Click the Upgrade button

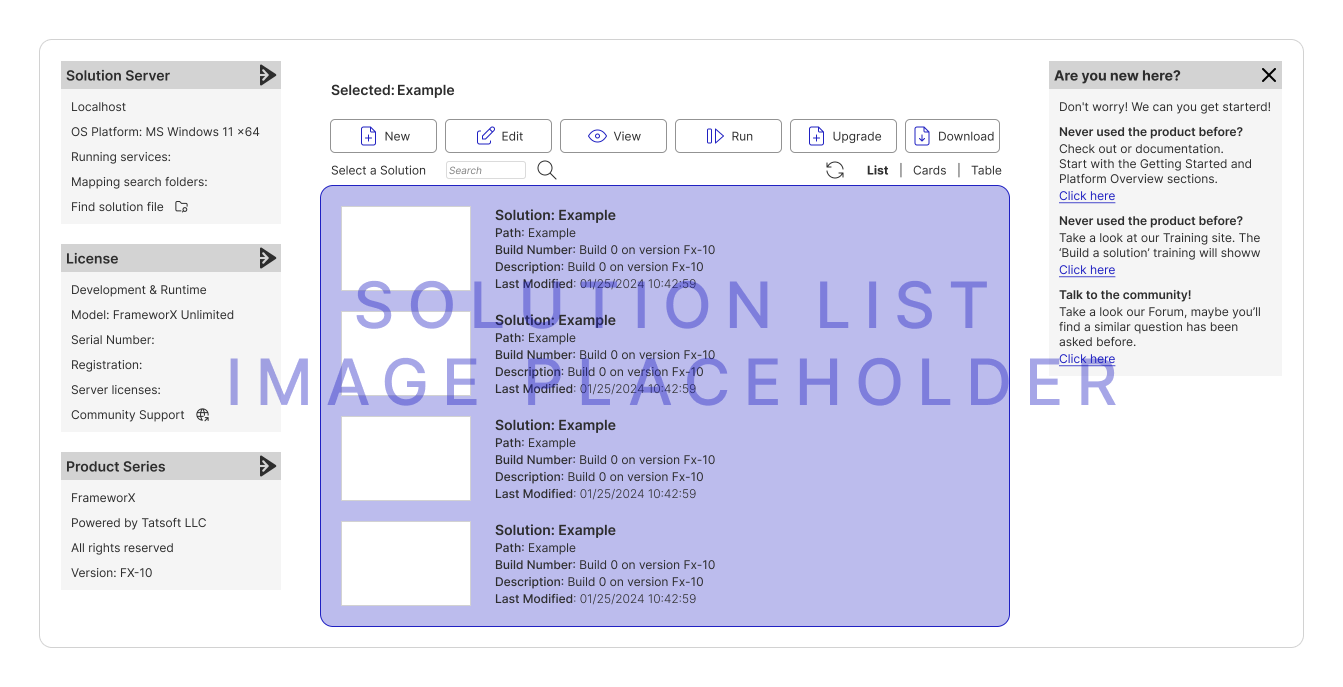coord(843,136)
